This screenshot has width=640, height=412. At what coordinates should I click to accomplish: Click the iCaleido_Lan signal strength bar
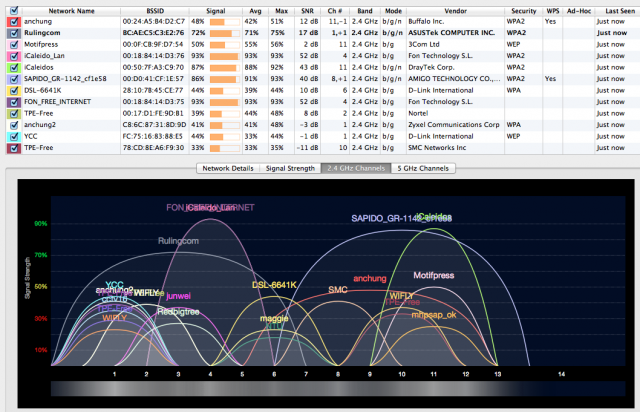(x=225, y=56)
